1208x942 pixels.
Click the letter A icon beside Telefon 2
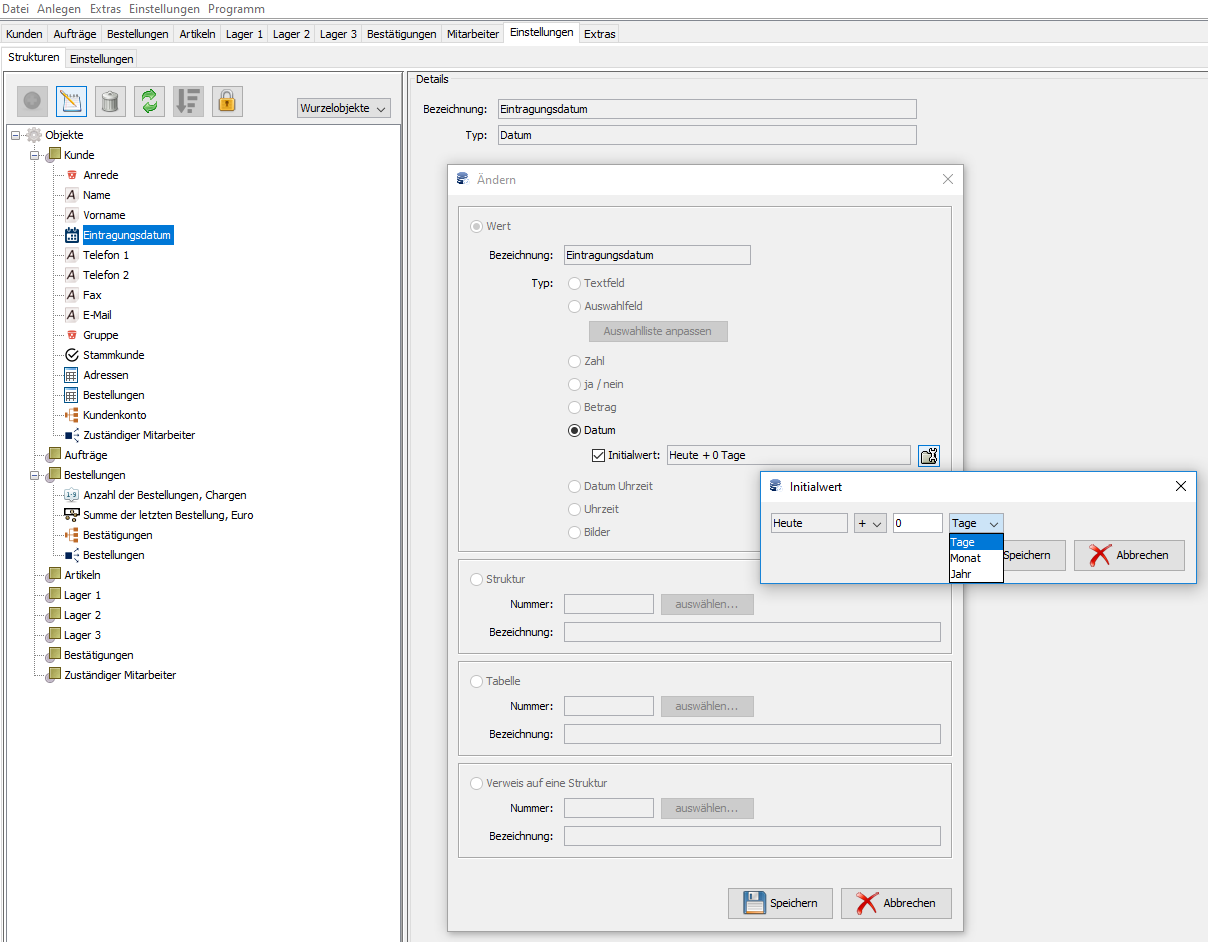[x=72, y=275]
